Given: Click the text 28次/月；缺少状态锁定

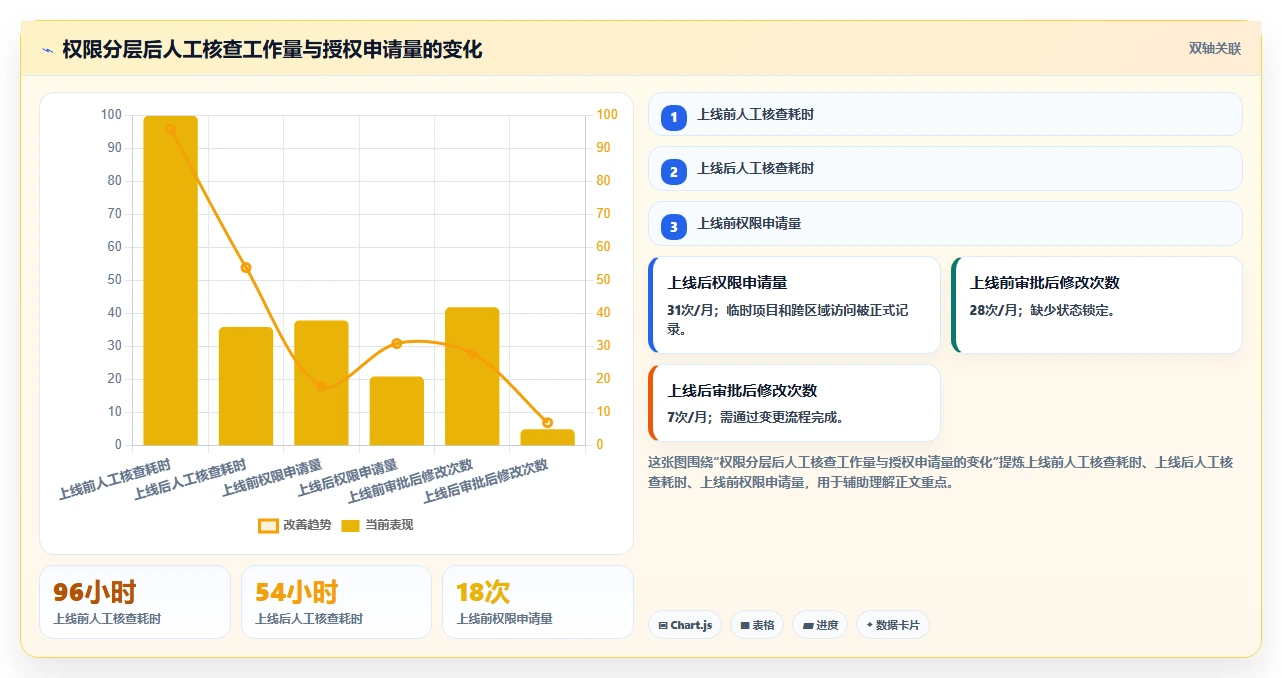Looking at the screenshot, I should tap(1042, 310).
